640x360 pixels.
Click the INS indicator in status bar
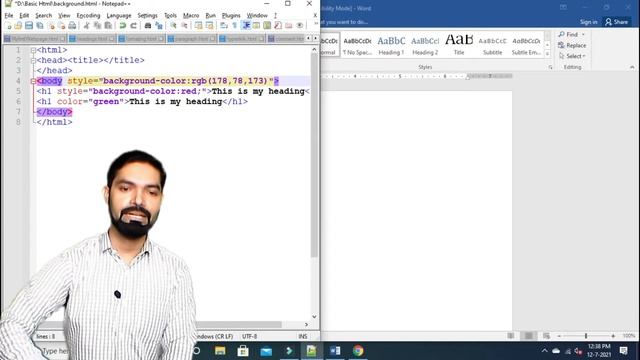(302, 336)
